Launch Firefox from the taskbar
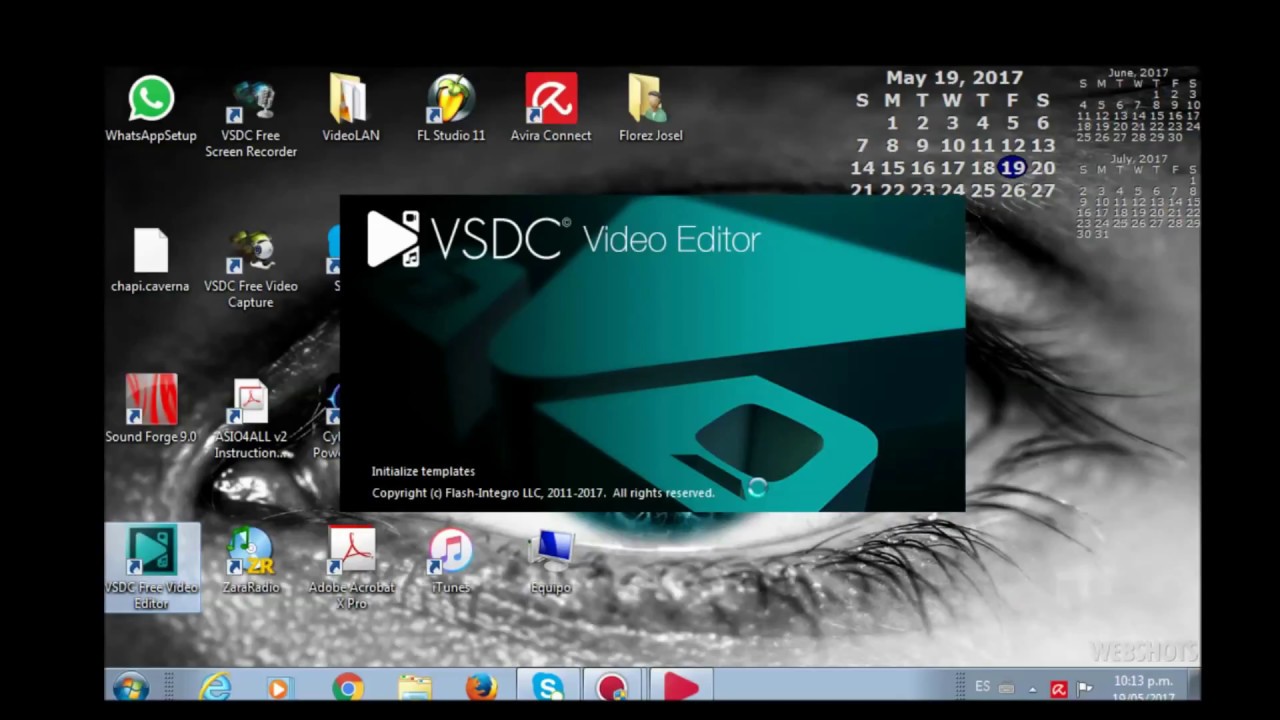Screen dimensions: 1280x720 pyautogui.click(x=481, y=687)
